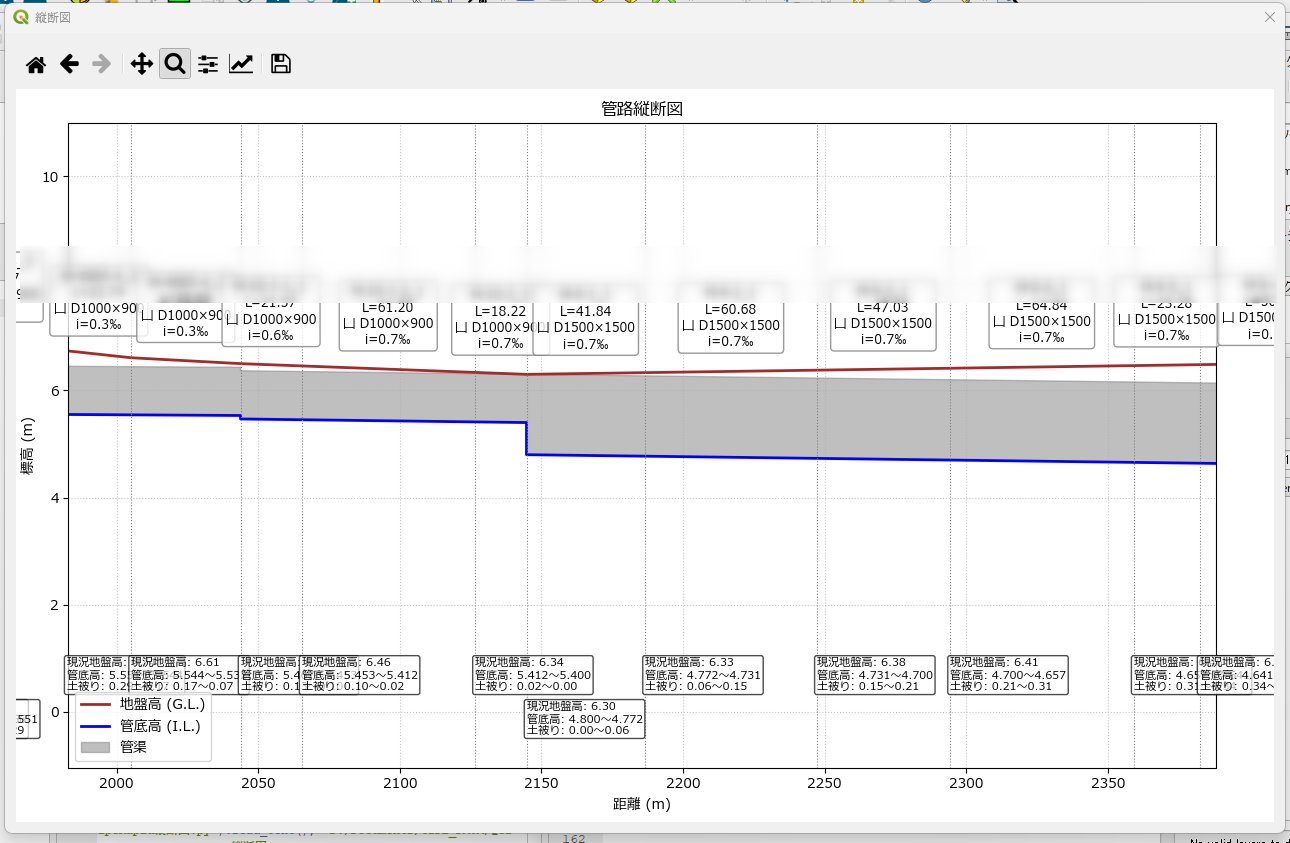Open Configure subplots sliders icon
The image size is (1290, 843).
[208, 65]
